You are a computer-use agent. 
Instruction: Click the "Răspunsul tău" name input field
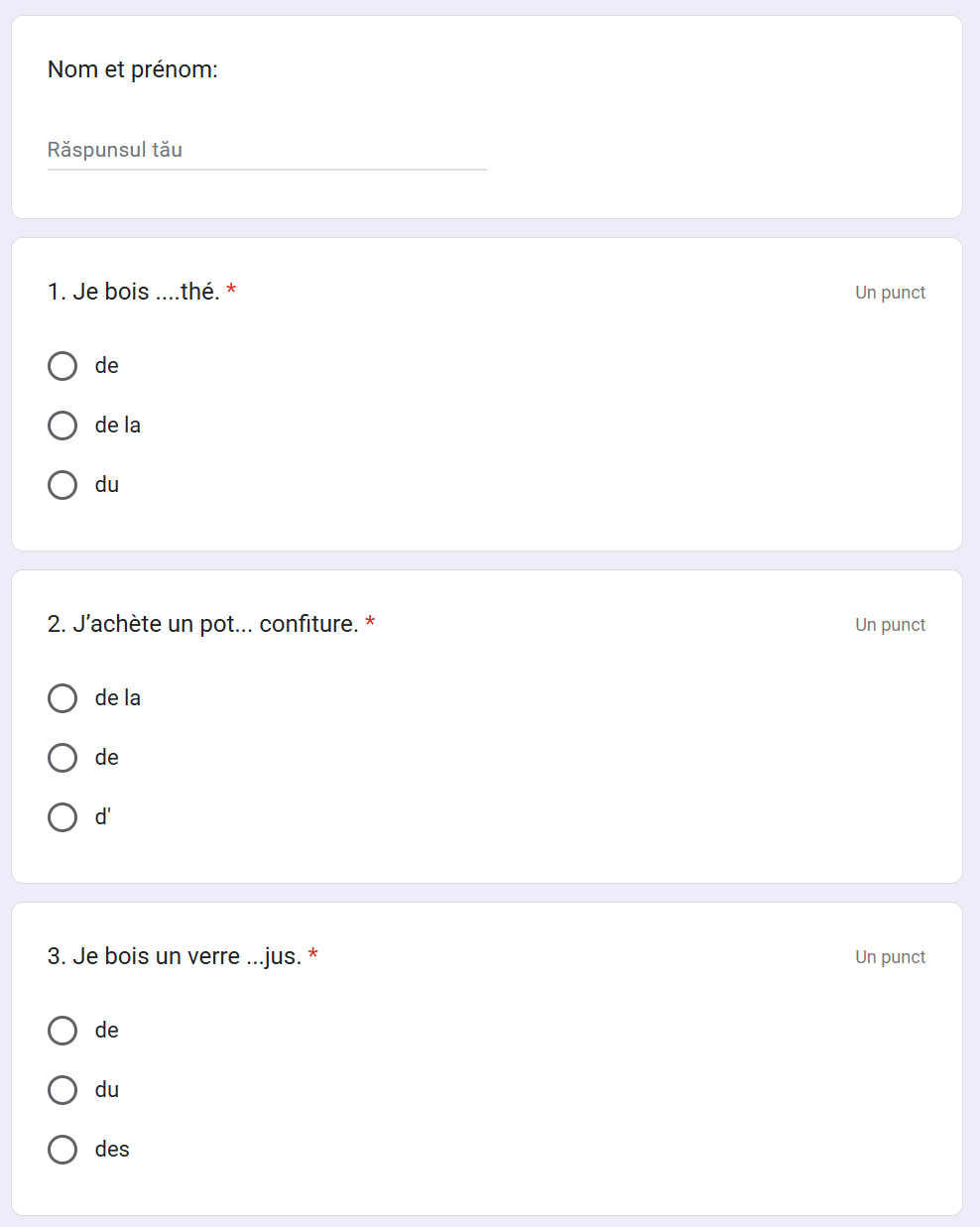point(266,150)
